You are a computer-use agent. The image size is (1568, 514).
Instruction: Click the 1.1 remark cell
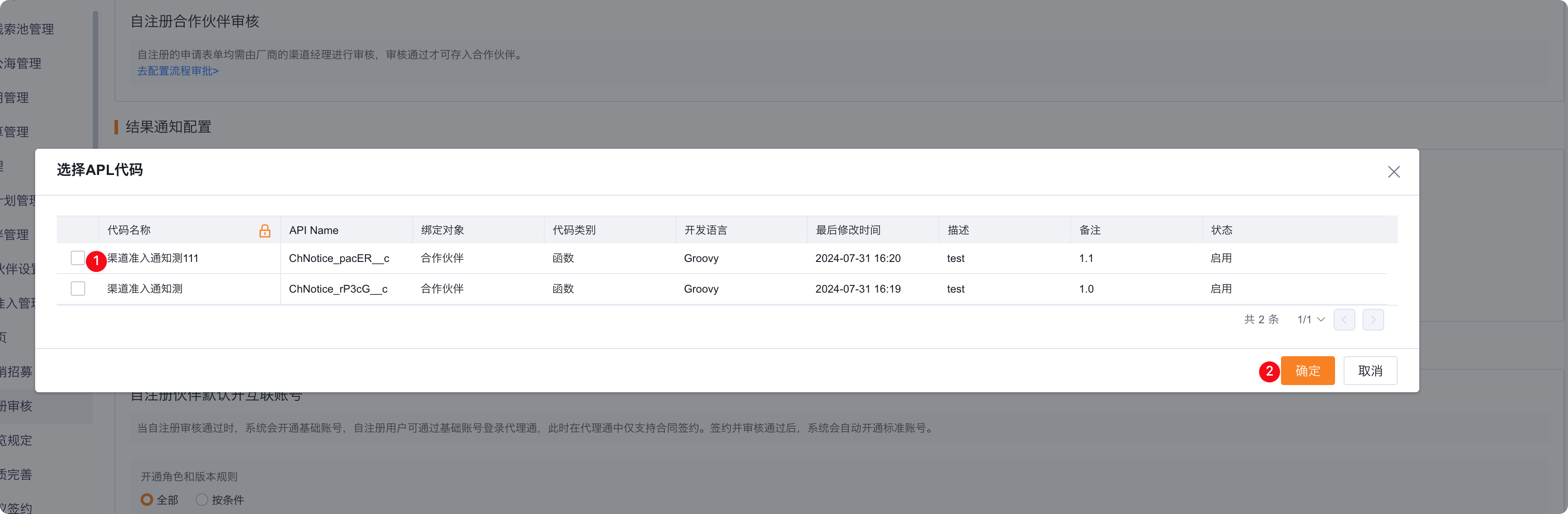[1086, 258]
